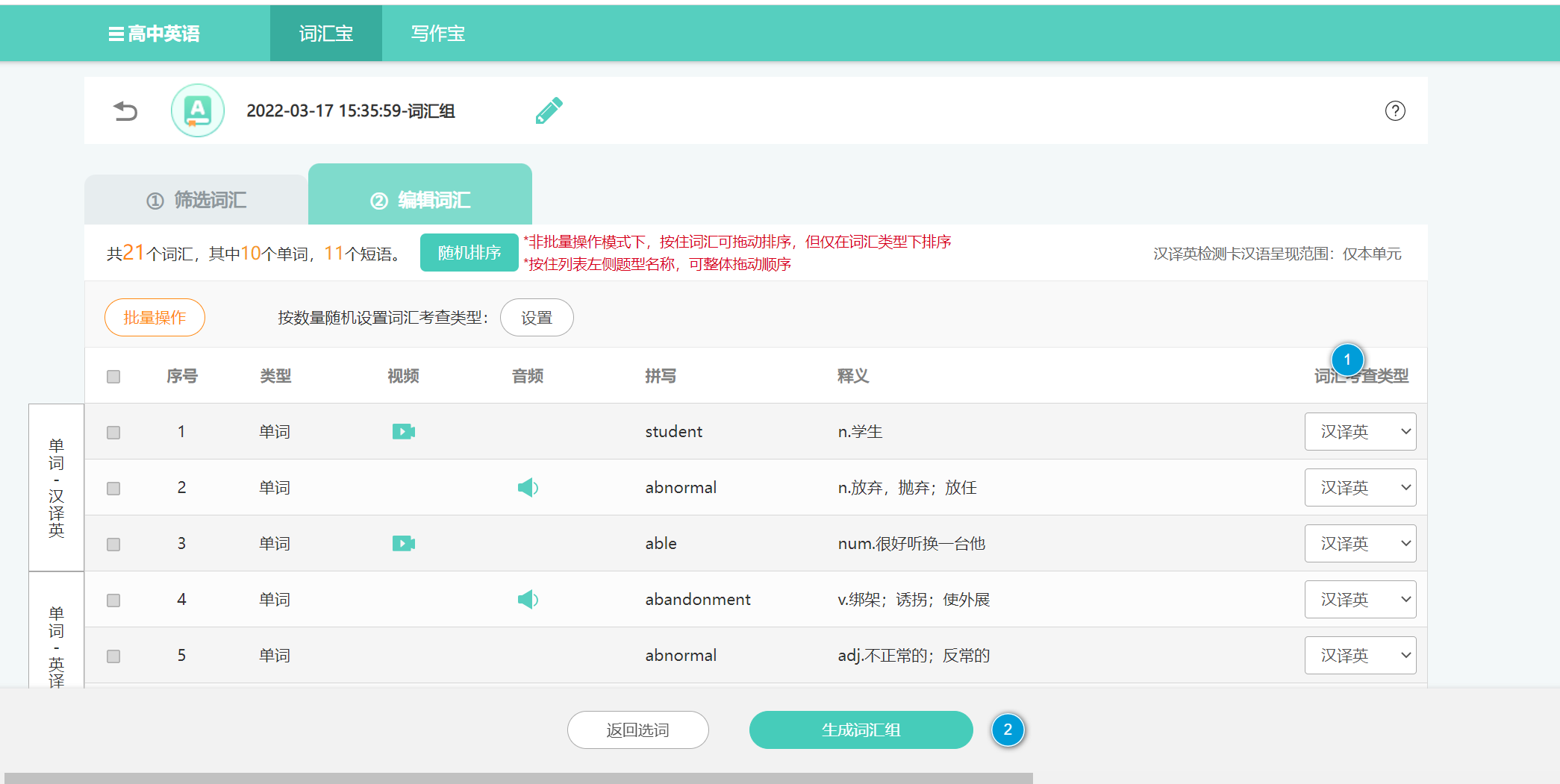Check the box for row 3 able
This screenshot has width=1560, height=784.
pos(113,545)
